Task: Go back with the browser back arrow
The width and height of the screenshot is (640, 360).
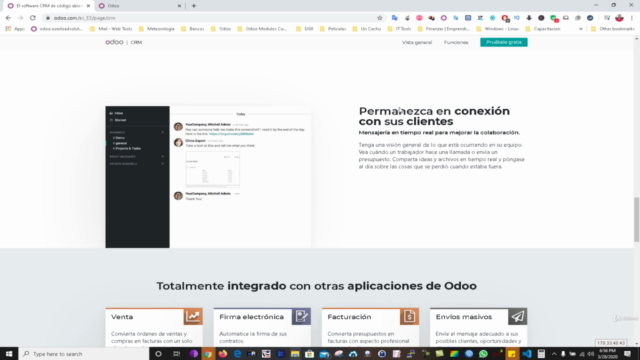Action: tap(8, 18)
